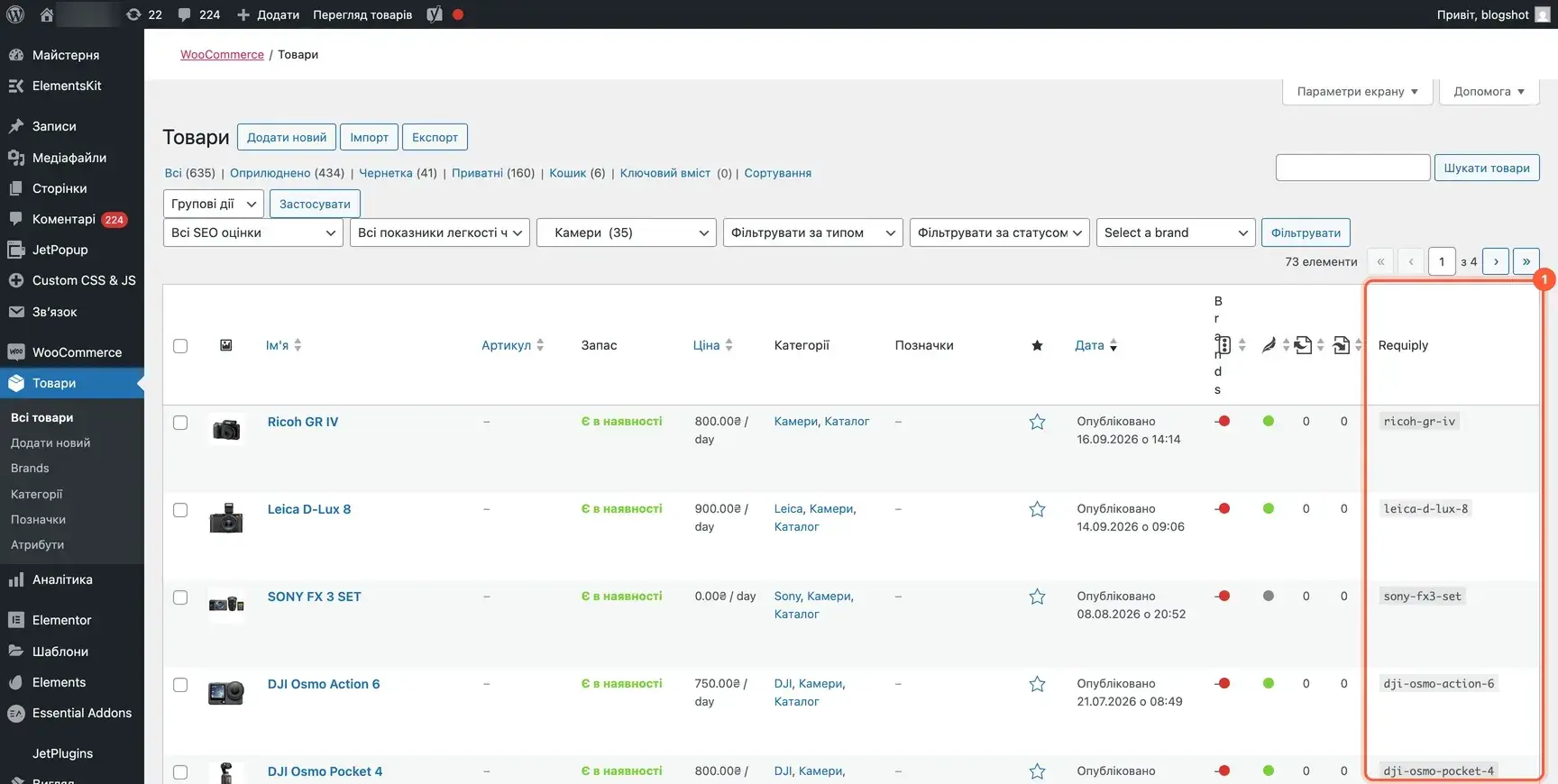The width and height of the screenshot is (1558, 784).
Task: Open the Камери (35) category dropdown
Action: point(627,232)
